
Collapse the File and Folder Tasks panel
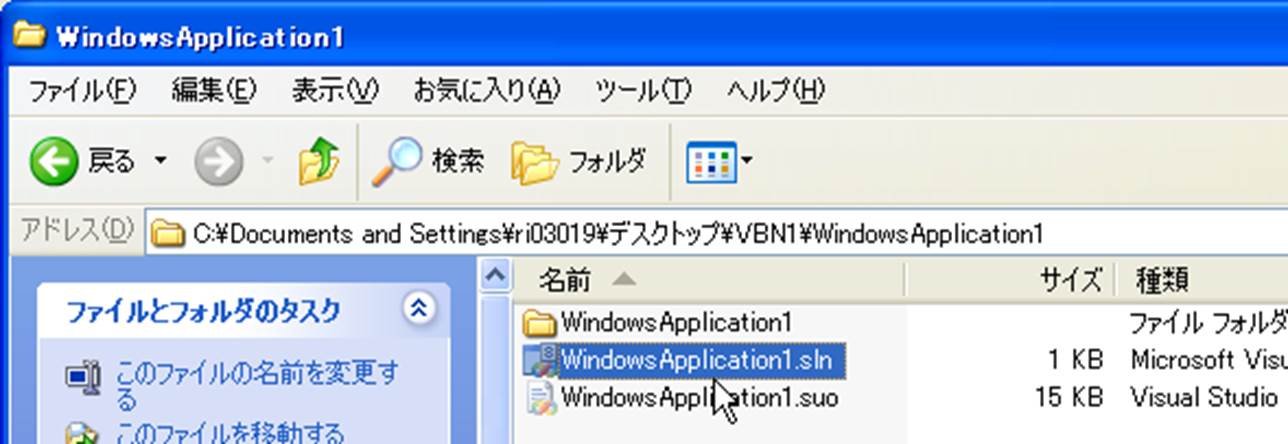tap(419, 309)
